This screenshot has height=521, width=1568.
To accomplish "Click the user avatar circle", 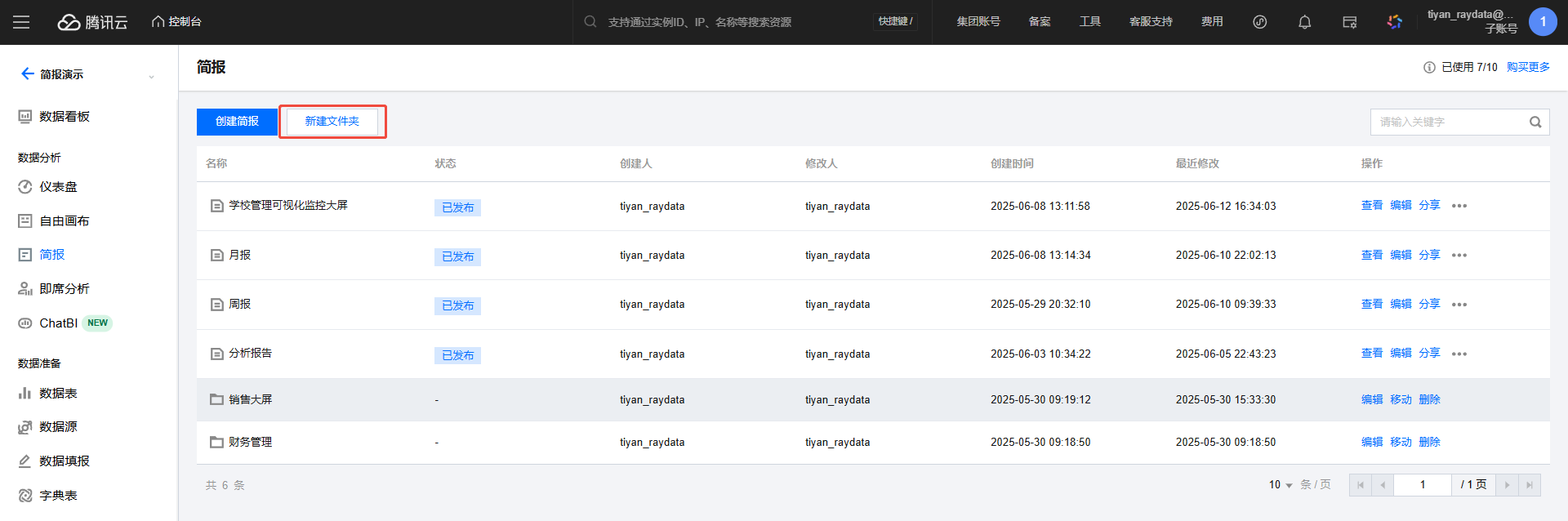I will [1542, 22].
